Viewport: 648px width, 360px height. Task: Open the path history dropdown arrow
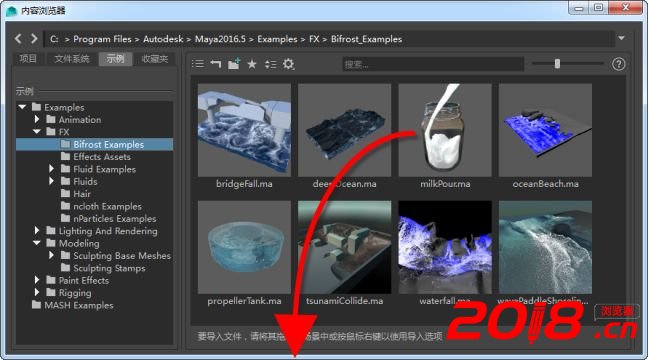(x=621, y=38)
